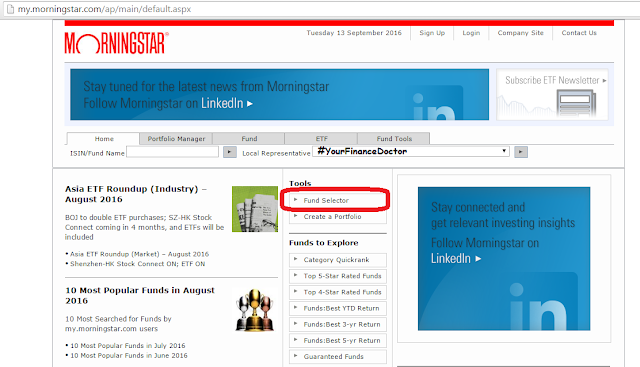Click the browser address bar URL
Viewport: 640px width, 367px height.
(x=104, y=9)
